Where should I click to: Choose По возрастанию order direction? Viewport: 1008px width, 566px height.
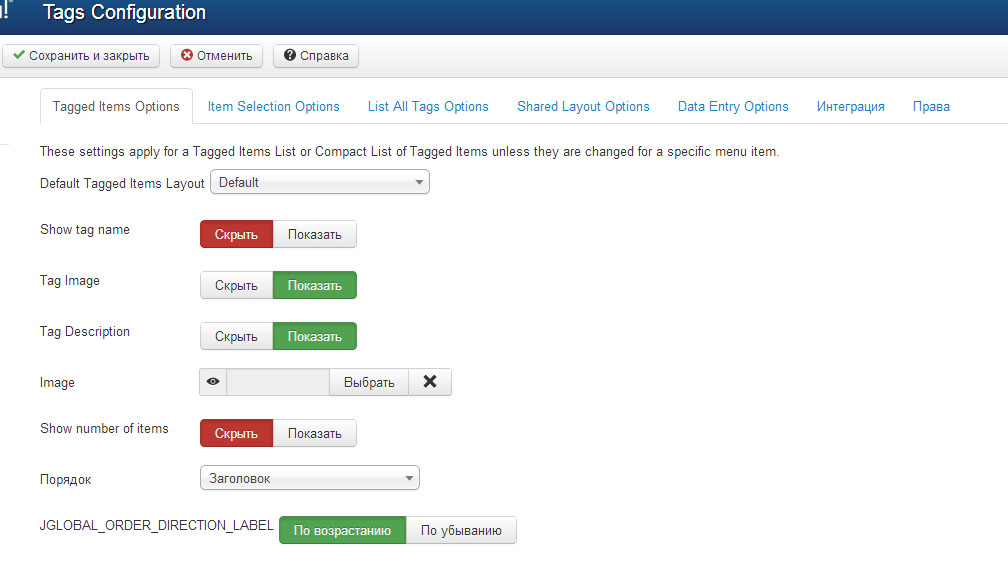pos(342,530)
